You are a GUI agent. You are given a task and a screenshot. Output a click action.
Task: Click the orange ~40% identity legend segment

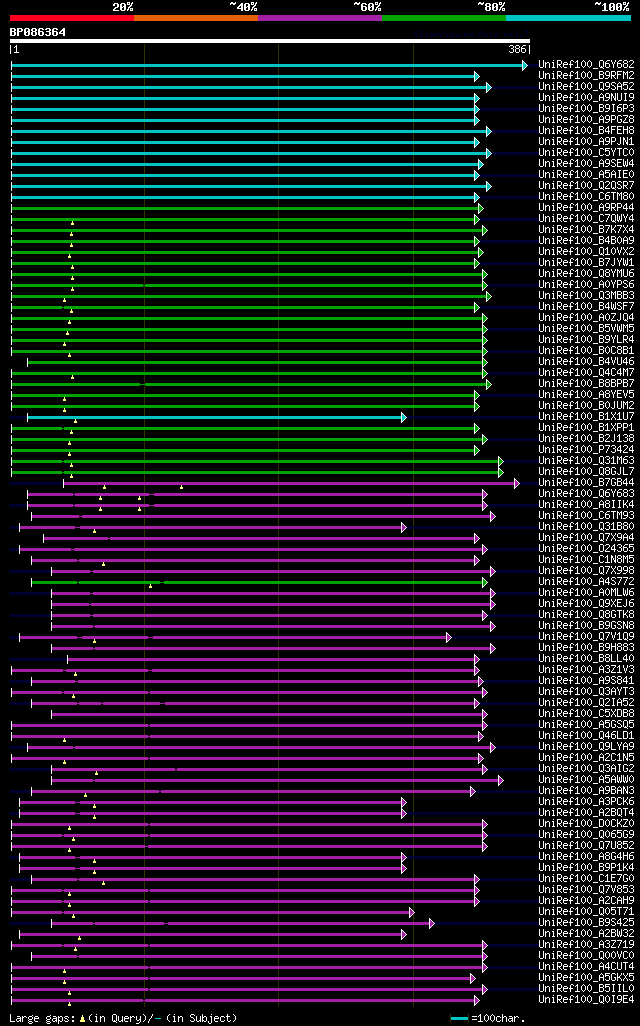pos(196,18)
